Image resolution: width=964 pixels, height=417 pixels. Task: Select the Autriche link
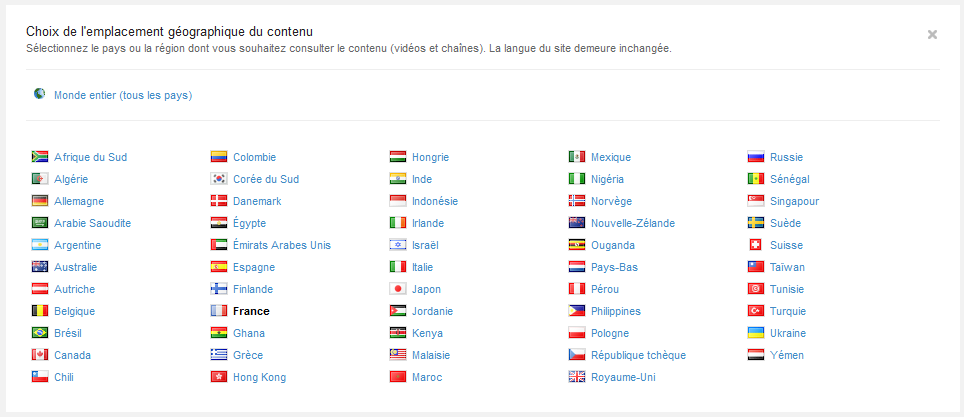74,289
